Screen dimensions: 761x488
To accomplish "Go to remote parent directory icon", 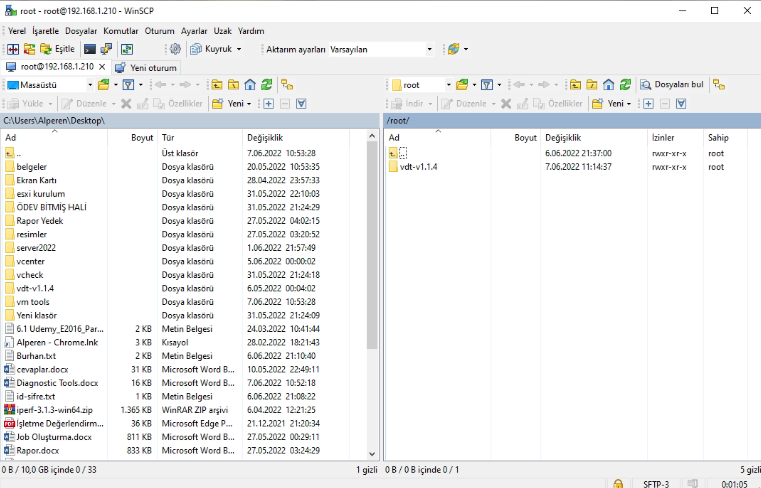I will point(575,85).
